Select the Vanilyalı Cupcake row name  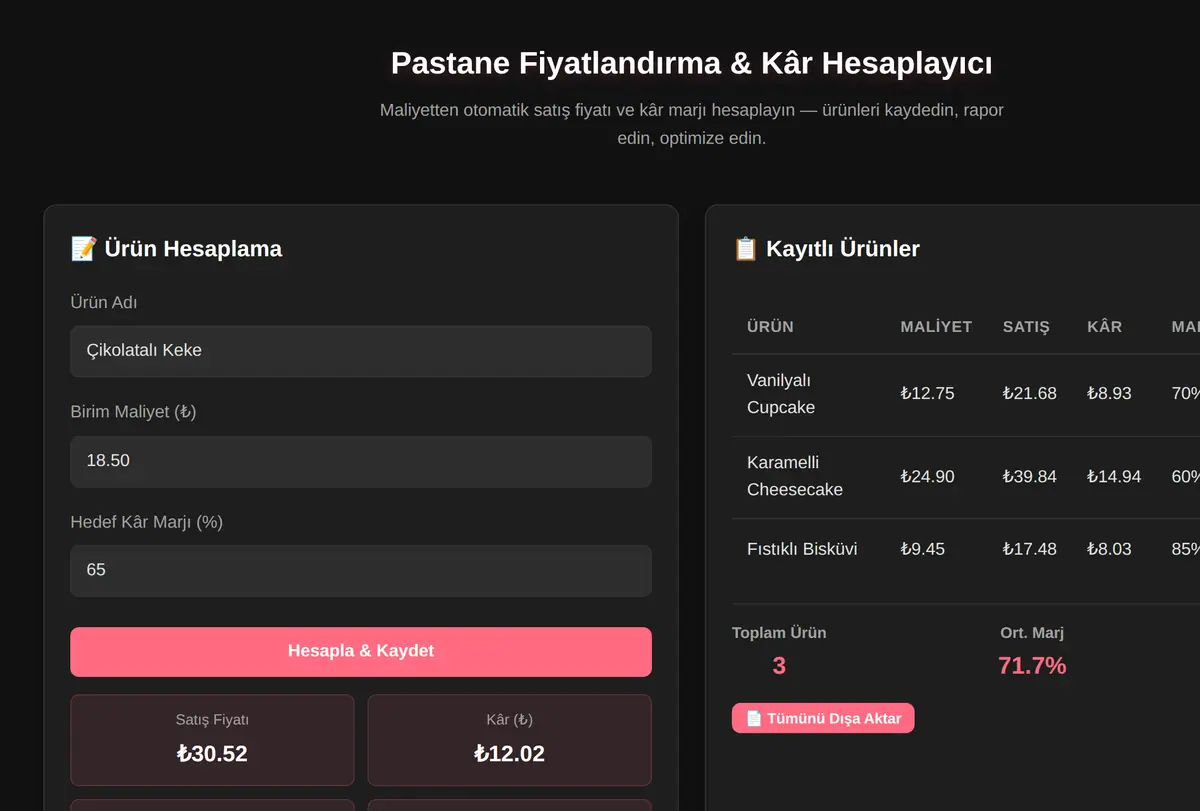781,394
